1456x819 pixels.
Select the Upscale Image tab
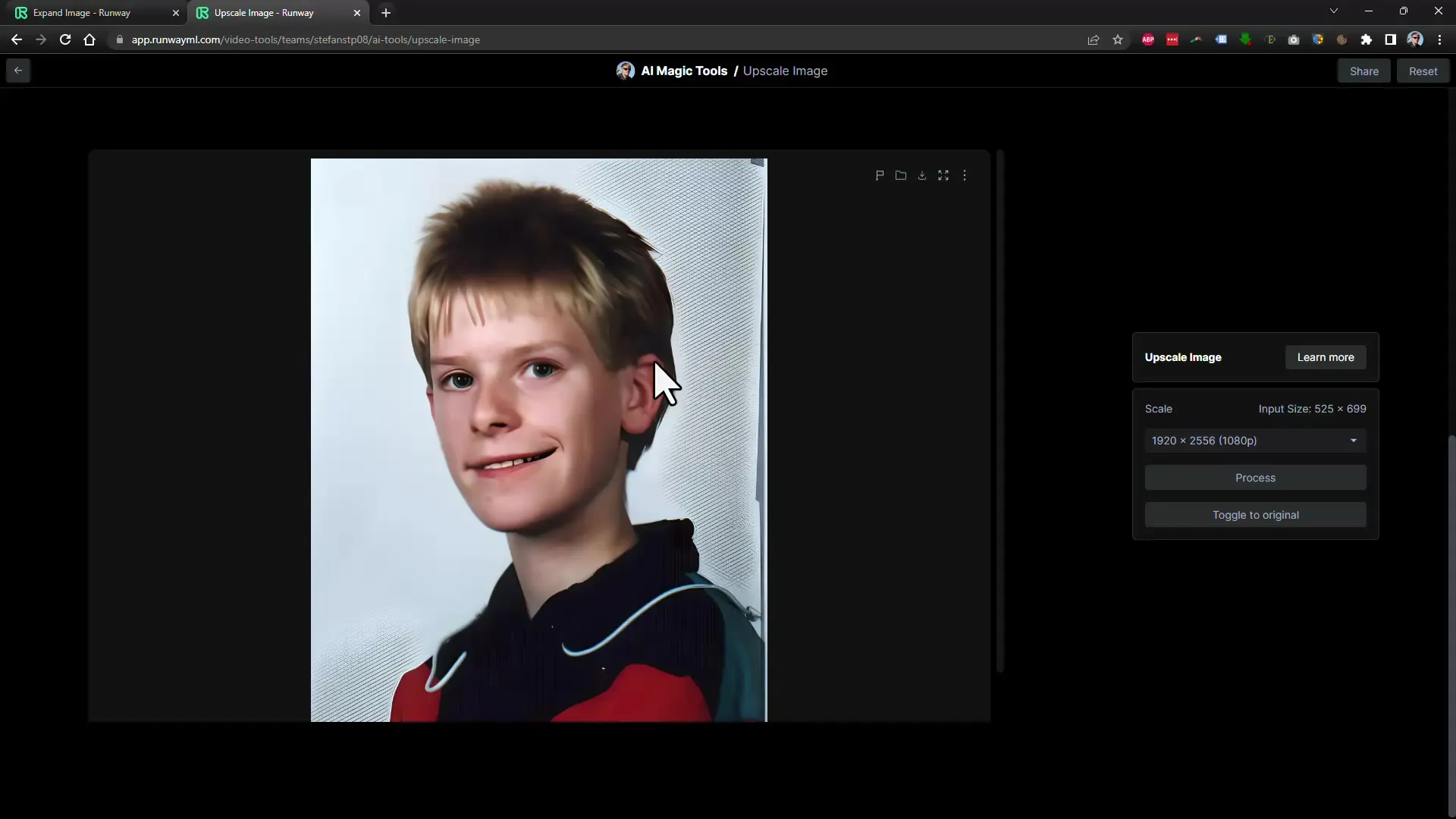pyautogui.click(x=265, y=12)
